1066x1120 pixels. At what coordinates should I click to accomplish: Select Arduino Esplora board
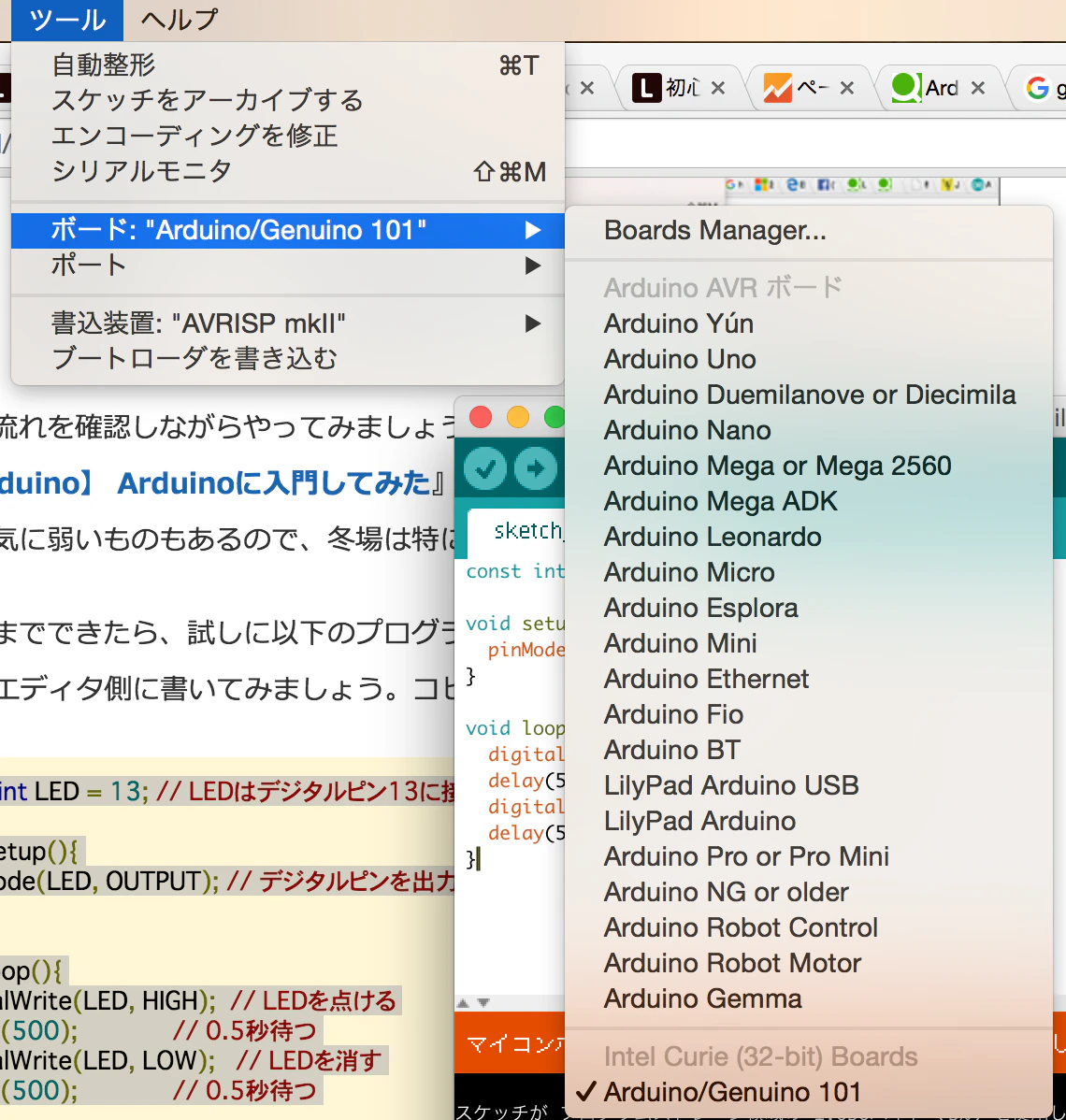[x=809, y=608]
